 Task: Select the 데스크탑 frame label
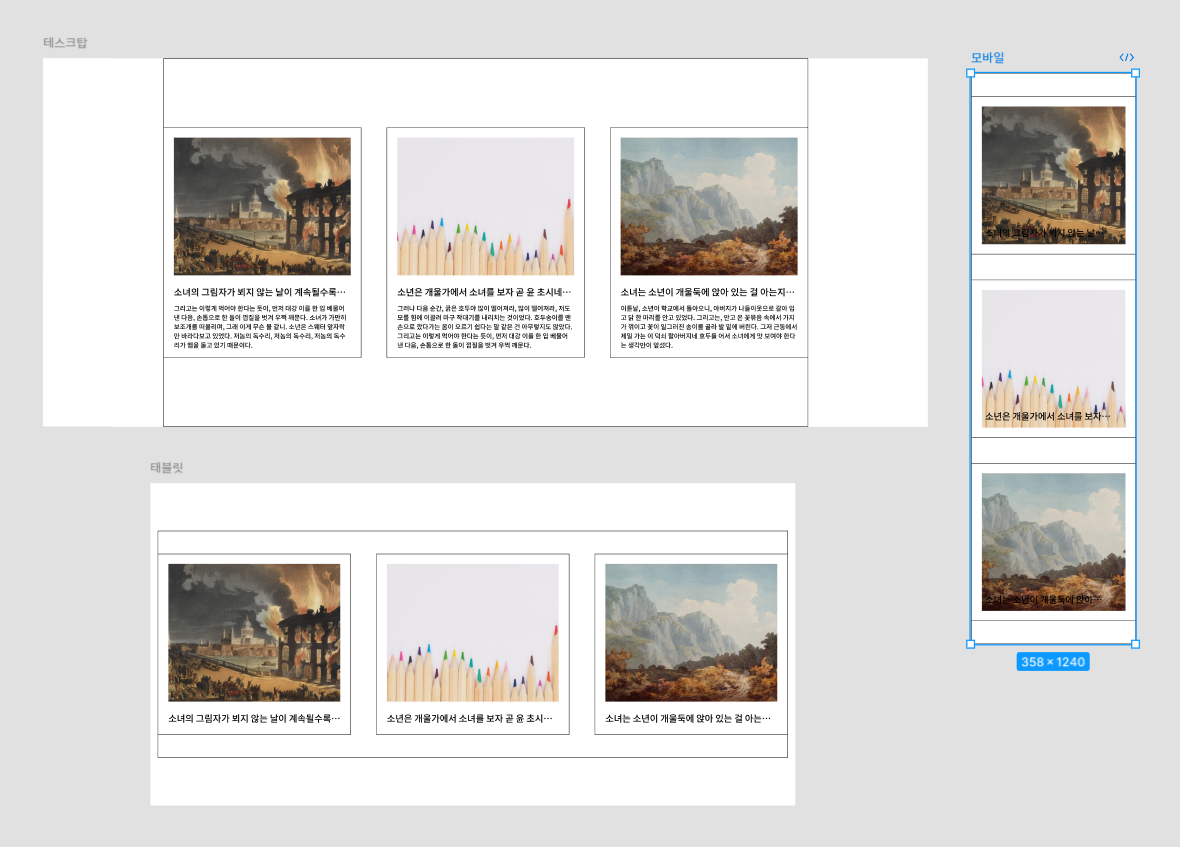(65, 43)
